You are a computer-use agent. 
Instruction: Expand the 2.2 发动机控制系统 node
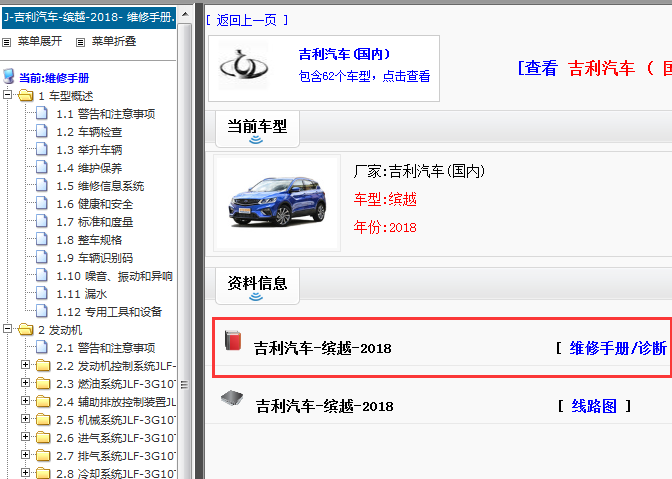click(x=26, y=365)
